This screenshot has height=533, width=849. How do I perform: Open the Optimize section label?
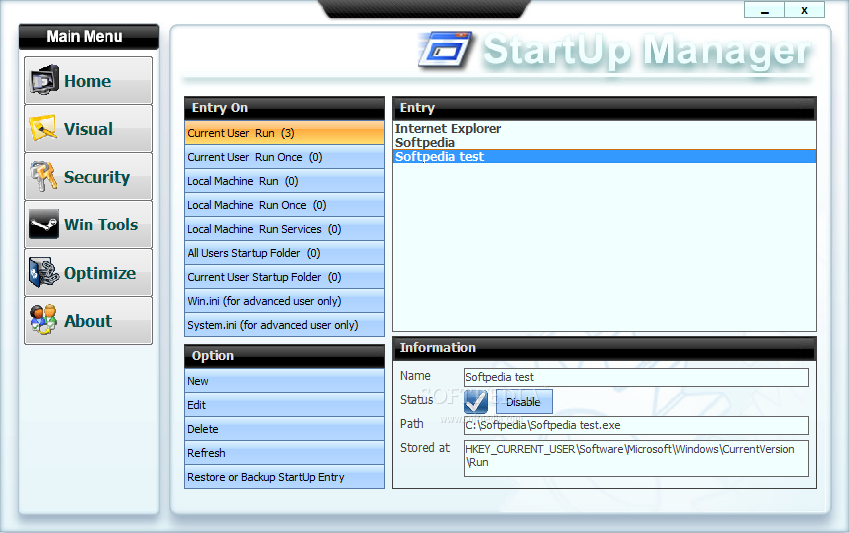(100, 273)
